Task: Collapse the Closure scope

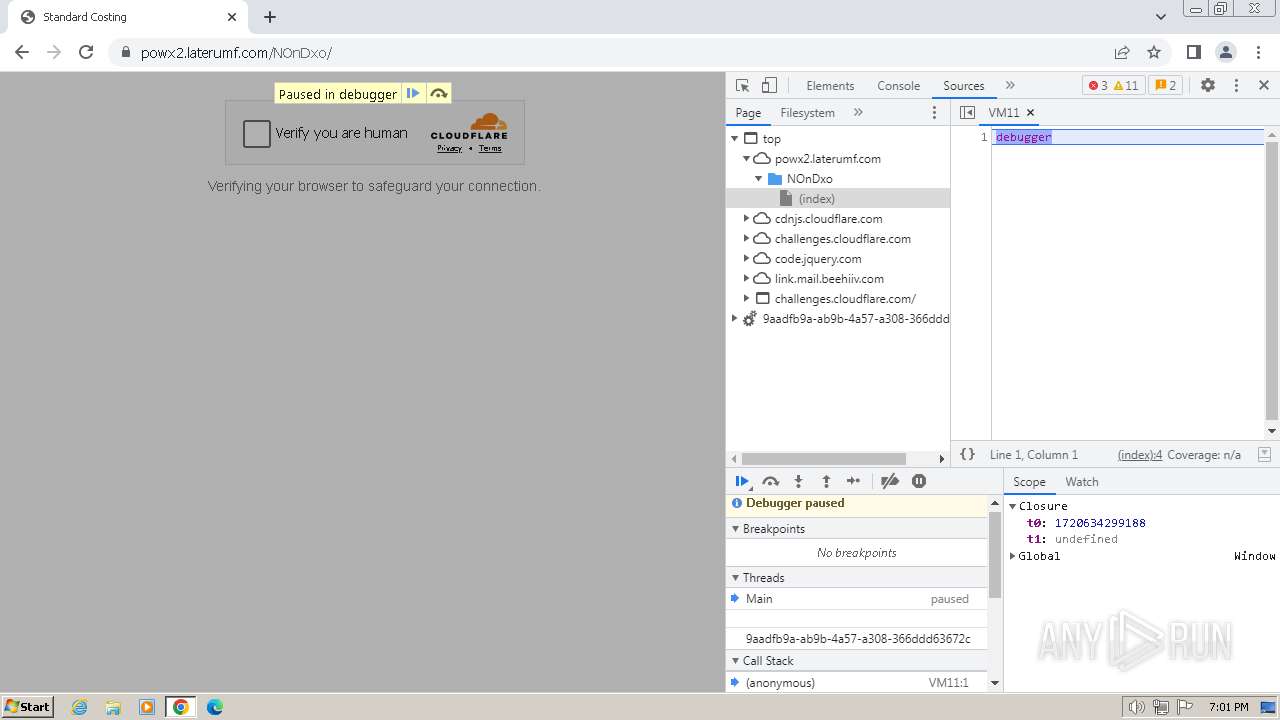Action: [x=1013, y=506]
